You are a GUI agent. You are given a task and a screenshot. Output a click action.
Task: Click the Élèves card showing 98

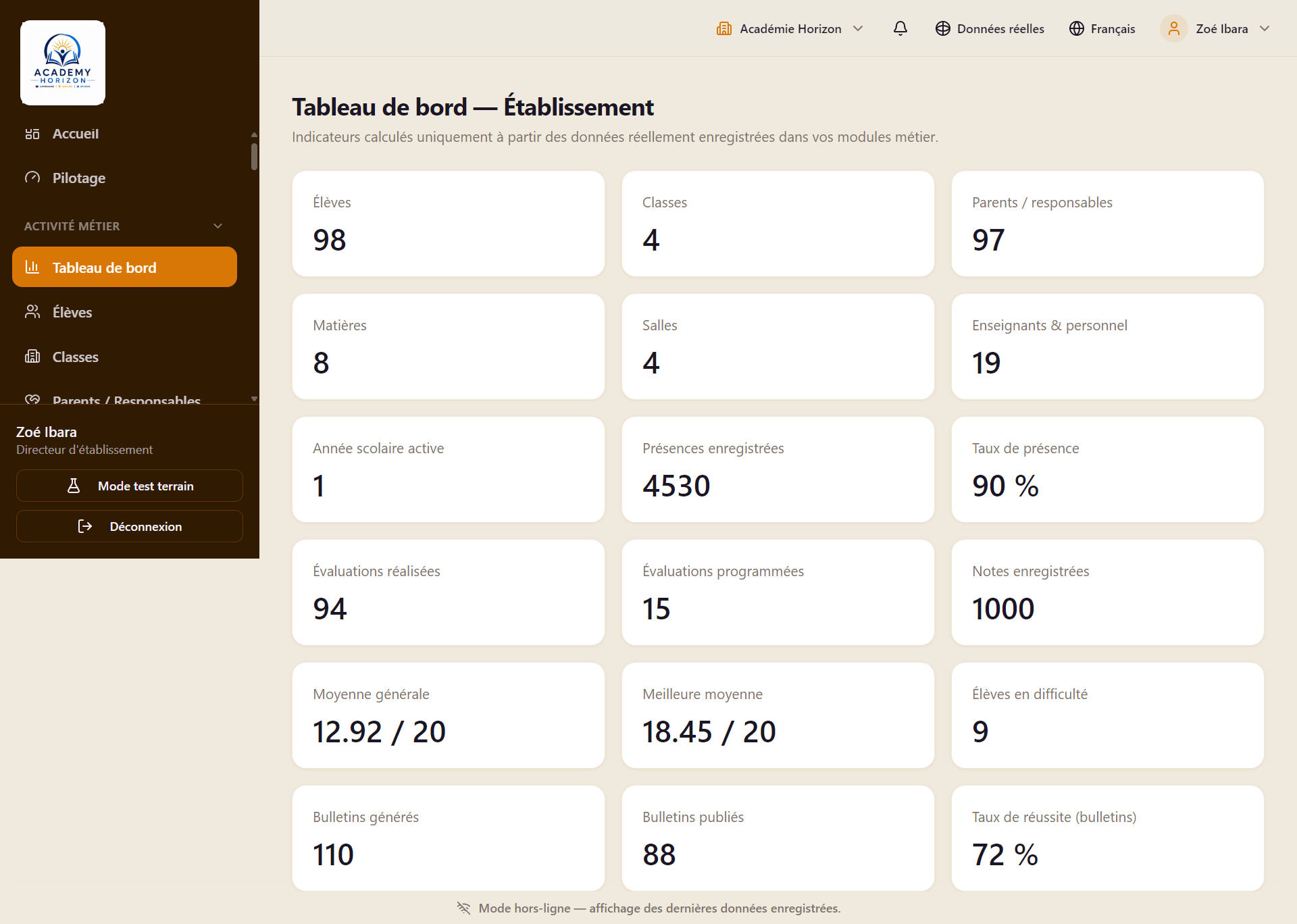[449, 224]
